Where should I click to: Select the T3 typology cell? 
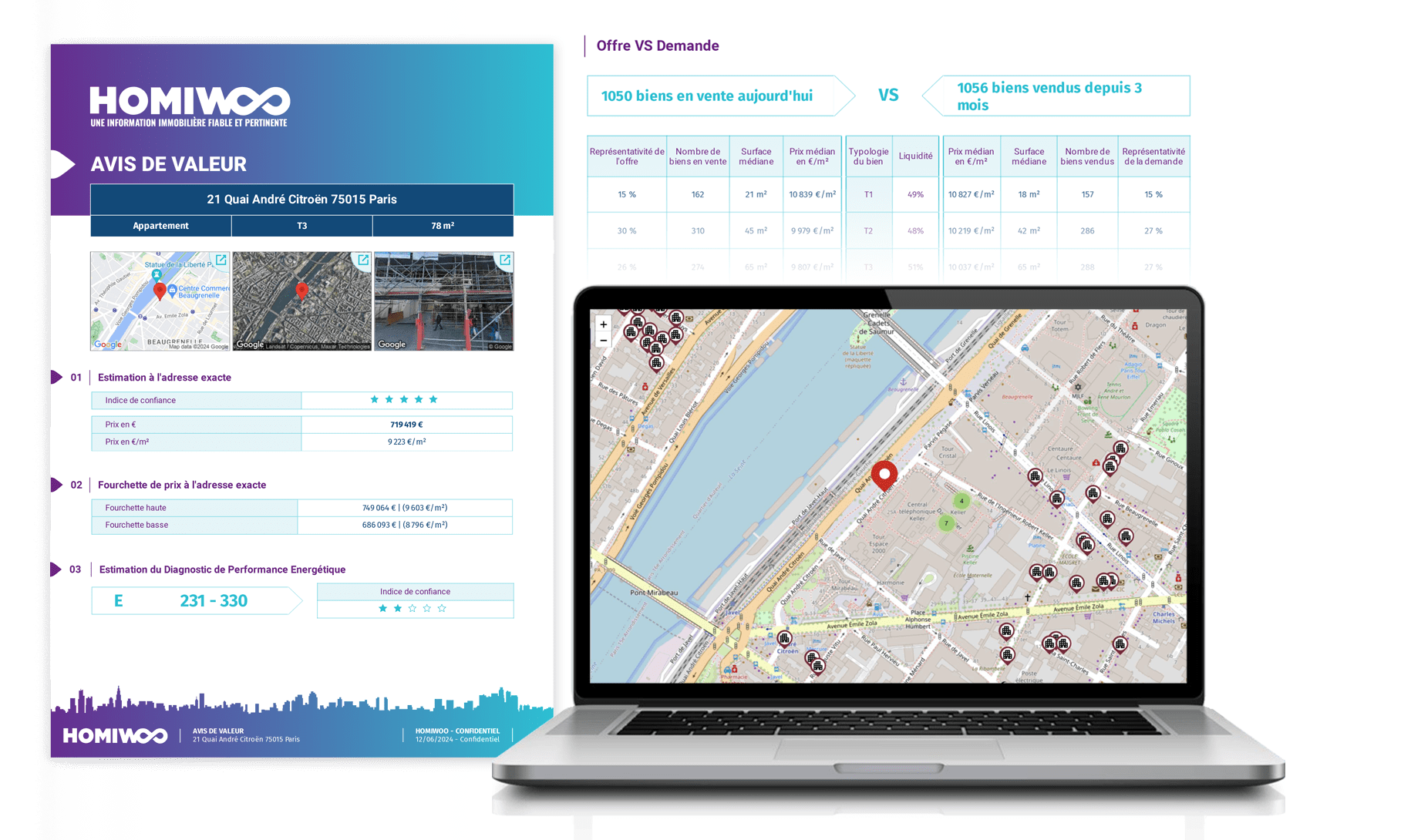click(x=301, y=226)
